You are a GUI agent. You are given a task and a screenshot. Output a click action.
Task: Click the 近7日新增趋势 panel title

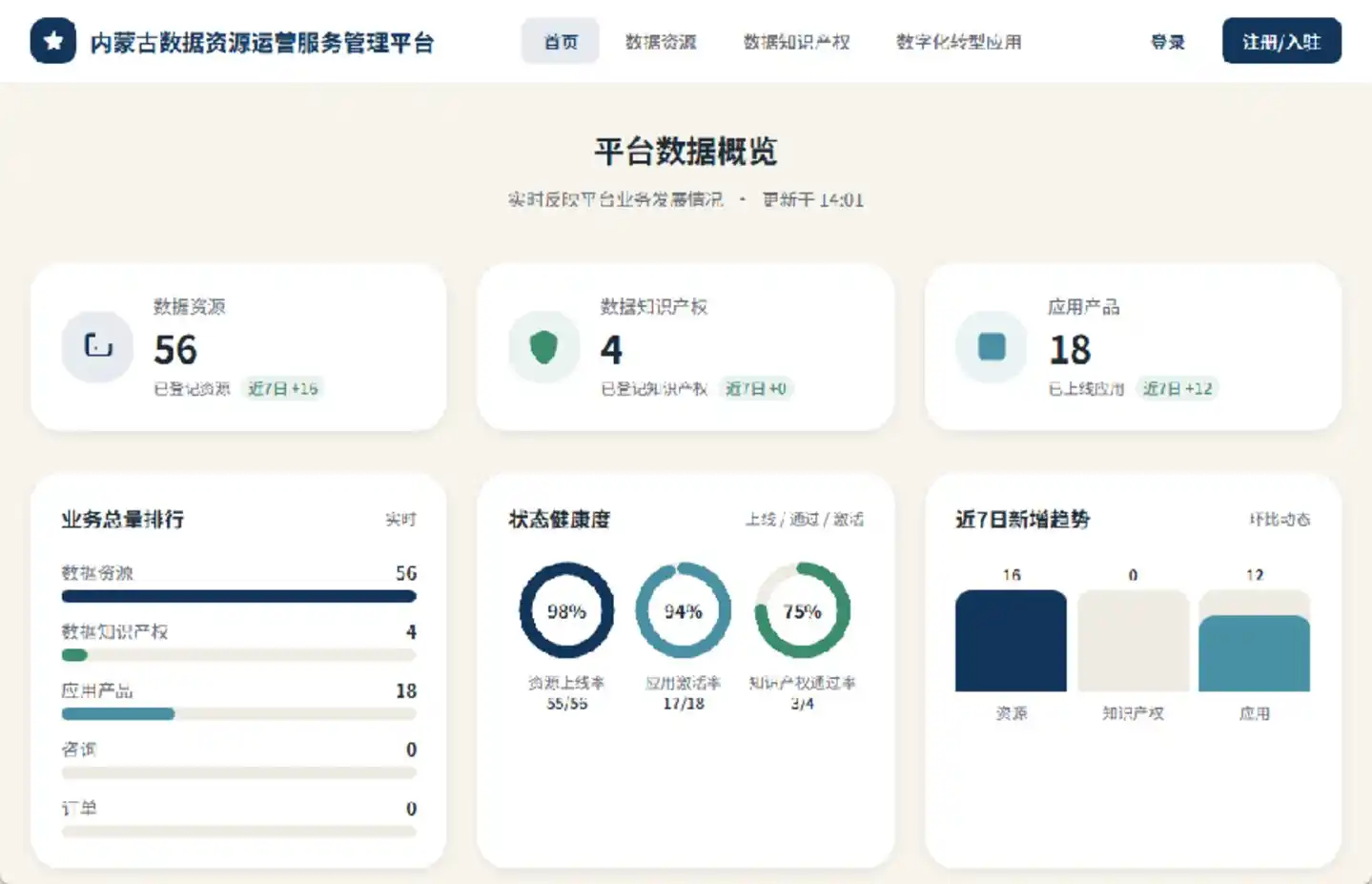(x=1022, y=519)
